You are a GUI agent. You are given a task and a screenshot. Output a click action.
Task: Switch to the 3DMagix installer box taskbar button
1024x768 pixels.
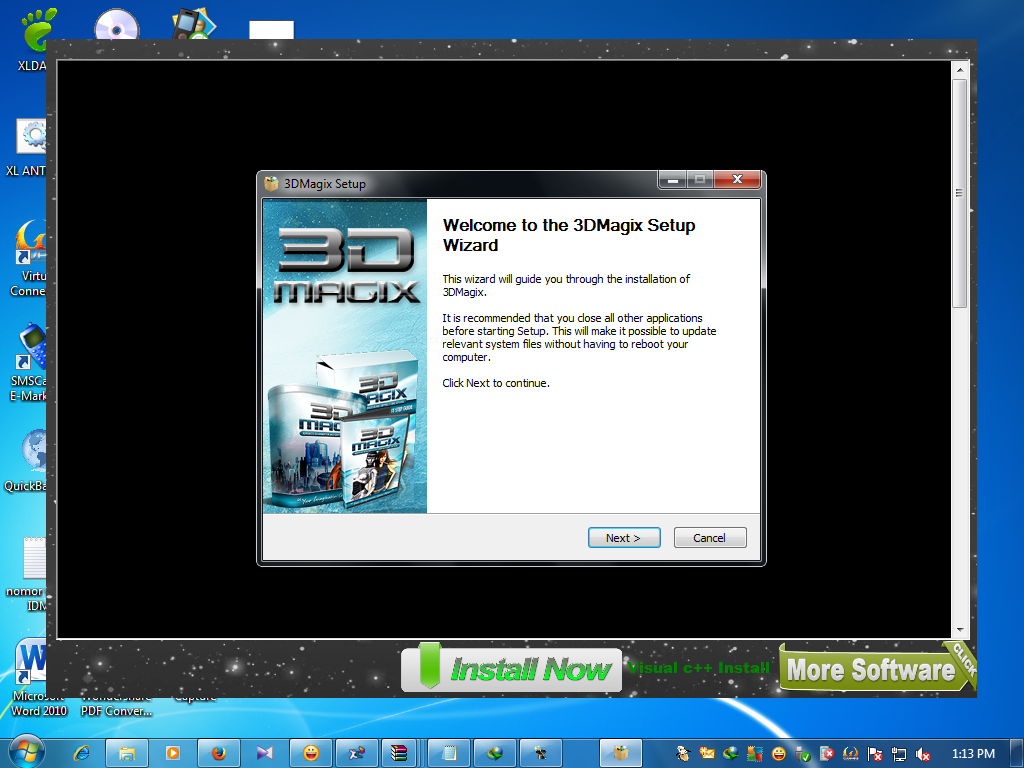[620, 753]
